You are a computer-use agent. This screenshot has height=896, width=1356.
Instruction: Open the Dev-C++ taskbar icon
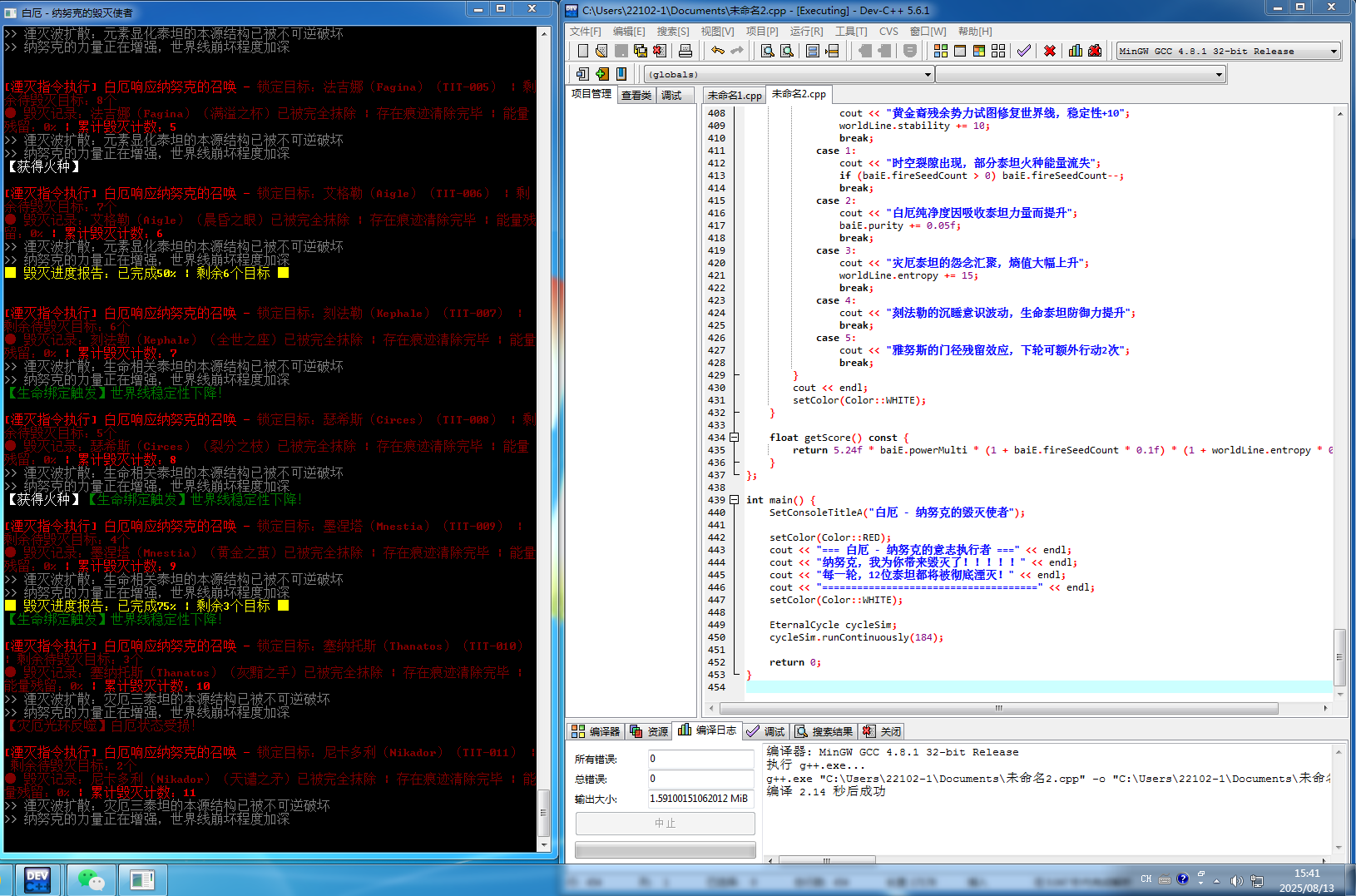tap(37, 880)
